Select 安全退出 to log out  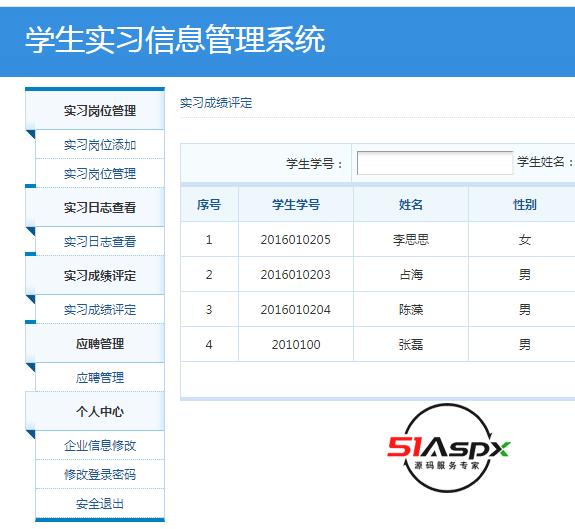[x=100, y=504]
